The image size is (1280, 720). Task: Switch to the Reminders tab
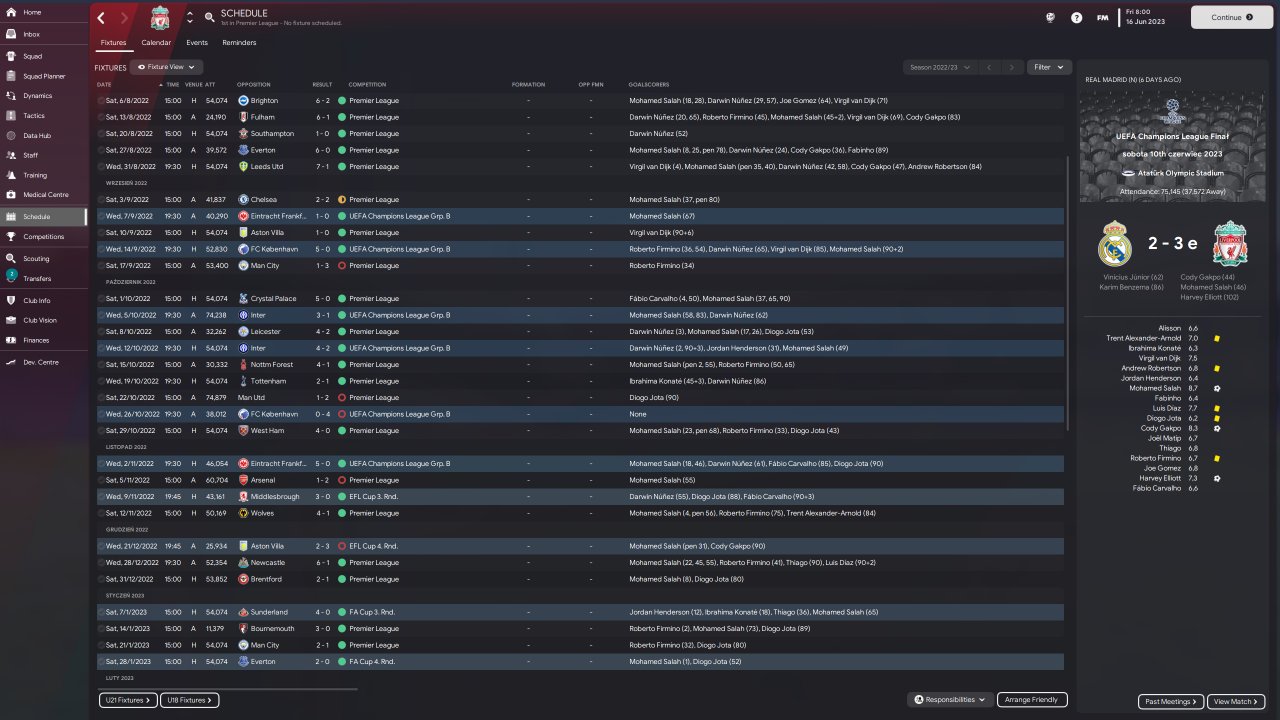point(239,43)
